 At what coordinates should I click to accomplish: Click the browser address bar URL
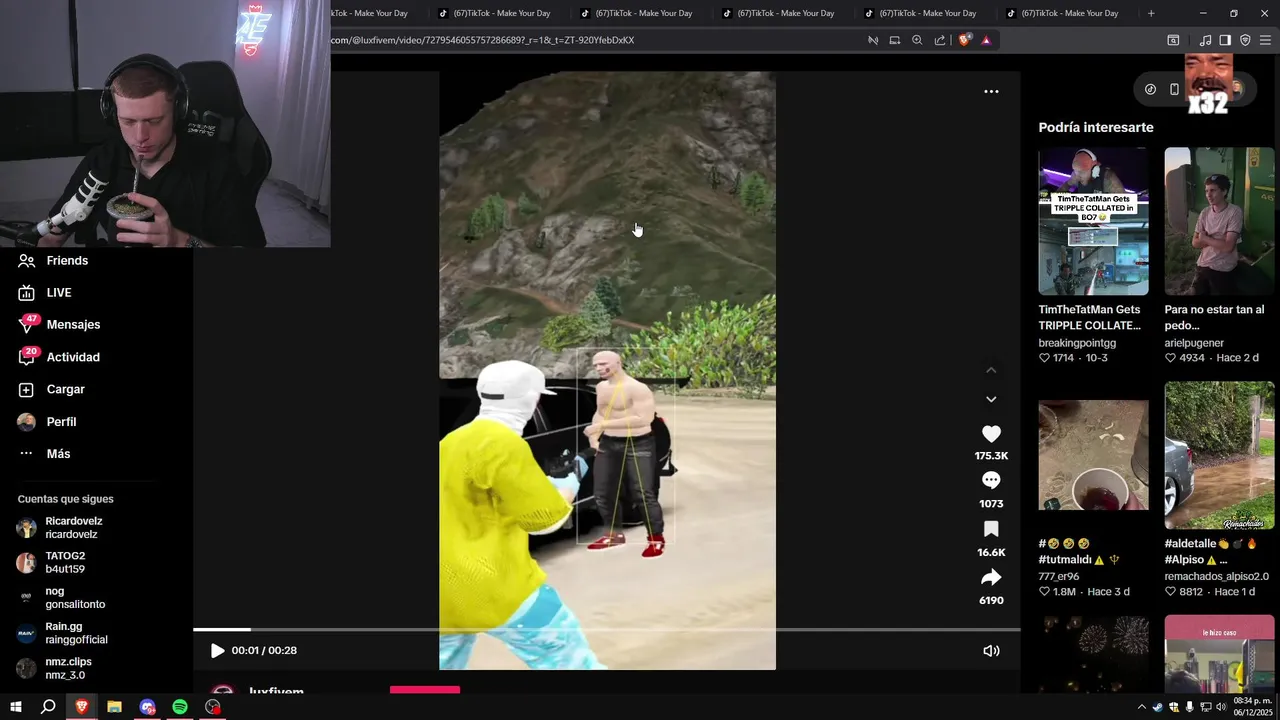tap(482, 40)
